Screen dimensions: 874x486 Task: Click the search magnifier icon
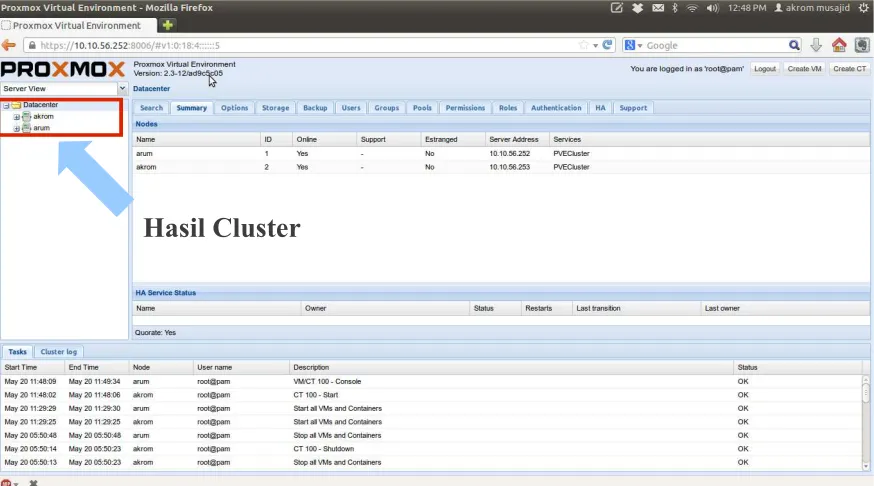pos(794,45)
